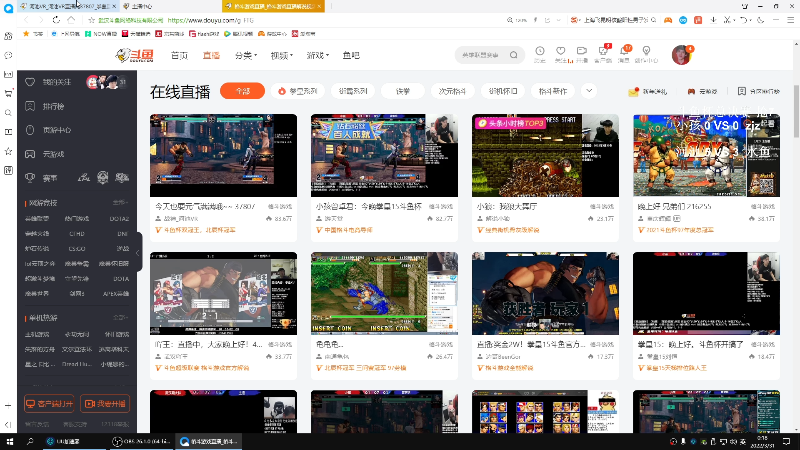Open the 获胜者 玩家1 stream thumbnail
Image resolution: width=800 pixels, height=450 pixels.
545,293
